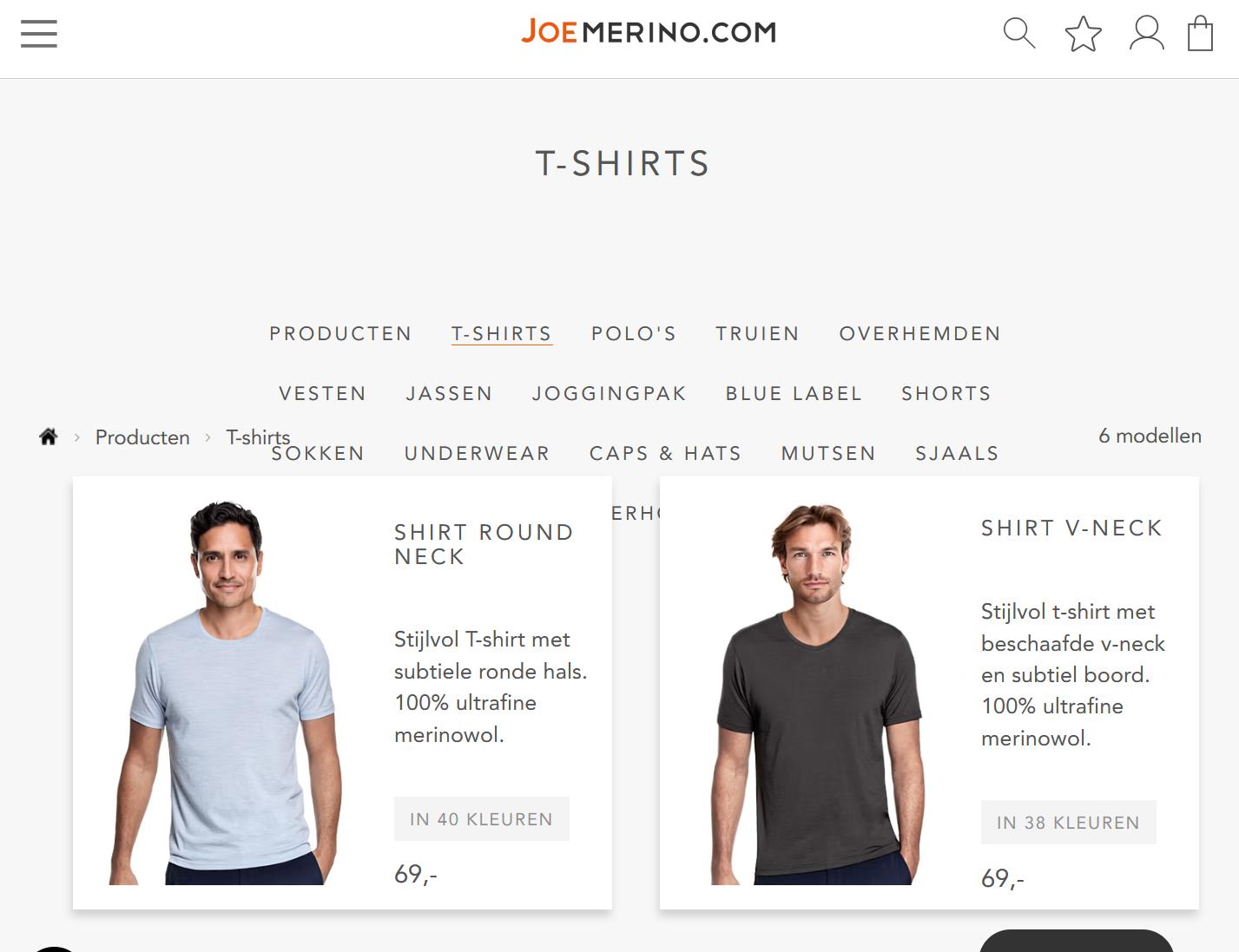Click the Producten breadcrumb link
1239x952 pixels.
(142, 437)
